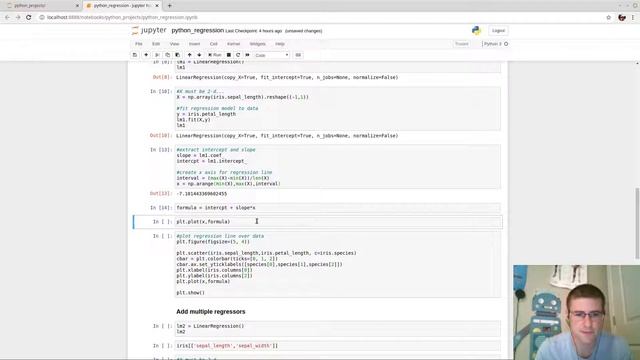Open a new browser tab
The height and width of the screenshot is (360, 640).
tap(169, 6)
